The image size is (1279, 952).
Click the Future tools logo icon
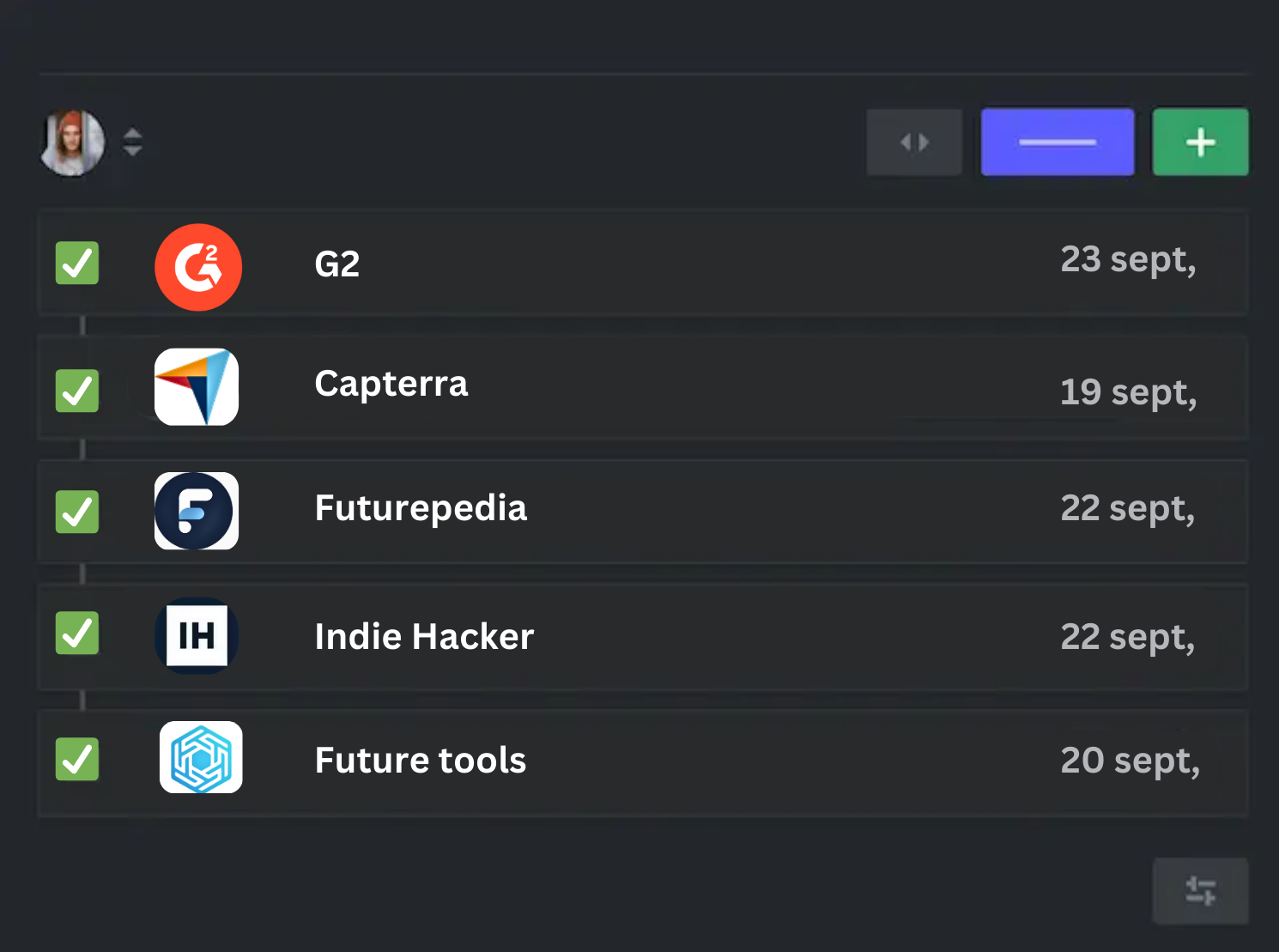(201, 757)
